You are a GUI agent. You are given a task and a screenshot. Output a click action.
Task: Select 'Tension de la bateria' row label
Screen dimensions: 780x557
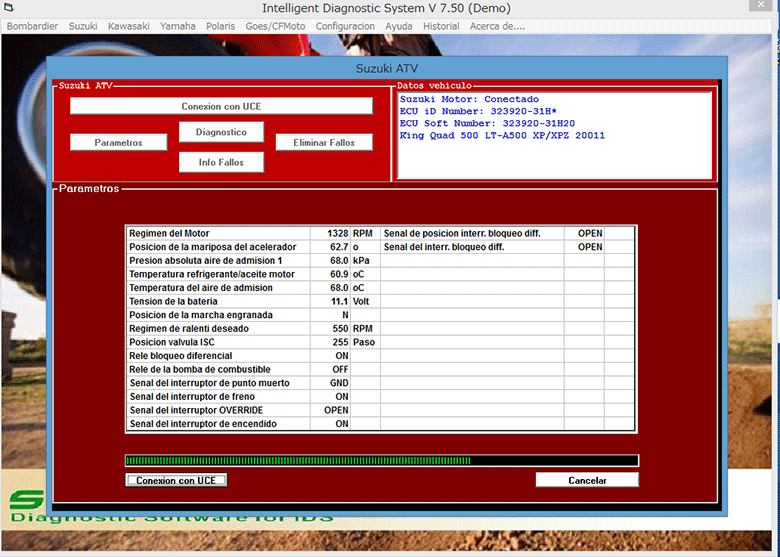173,301
